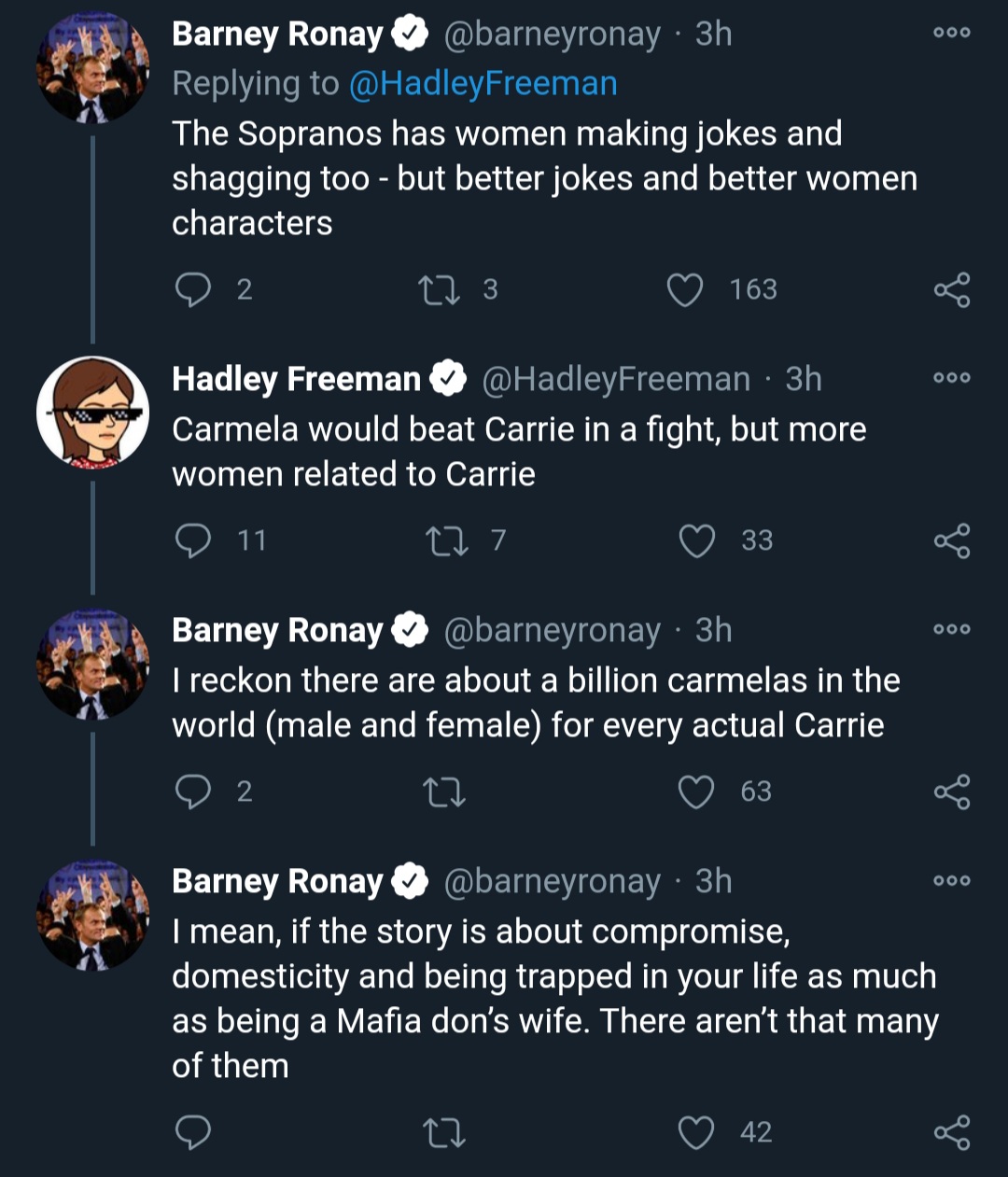1008x1177 pixels.
Task: Like the tweet with 163 likes
Action: [x=684, y=289]
